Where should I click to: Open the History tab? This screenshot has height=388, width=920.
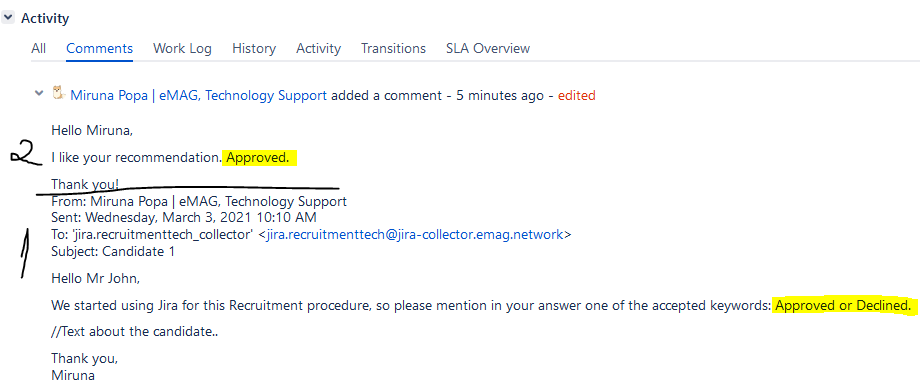tap(254, 49)
